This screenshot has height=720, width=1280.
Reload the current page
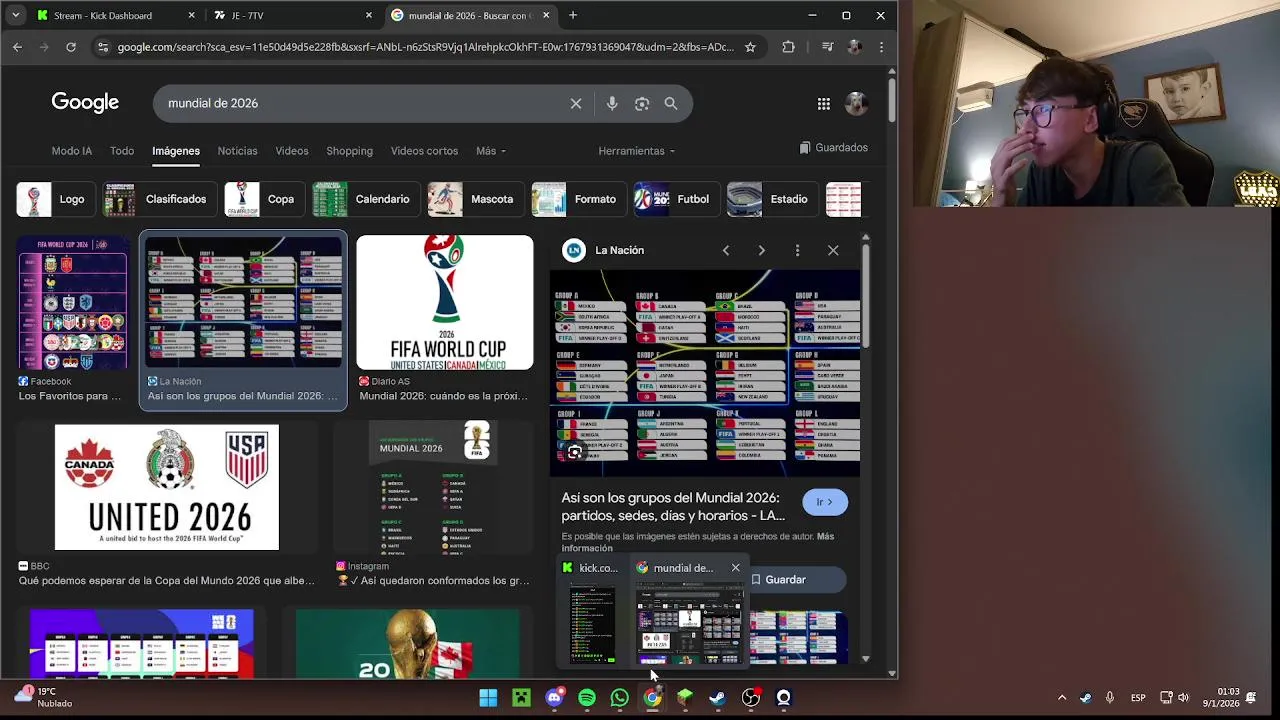[x=71, y=46]
